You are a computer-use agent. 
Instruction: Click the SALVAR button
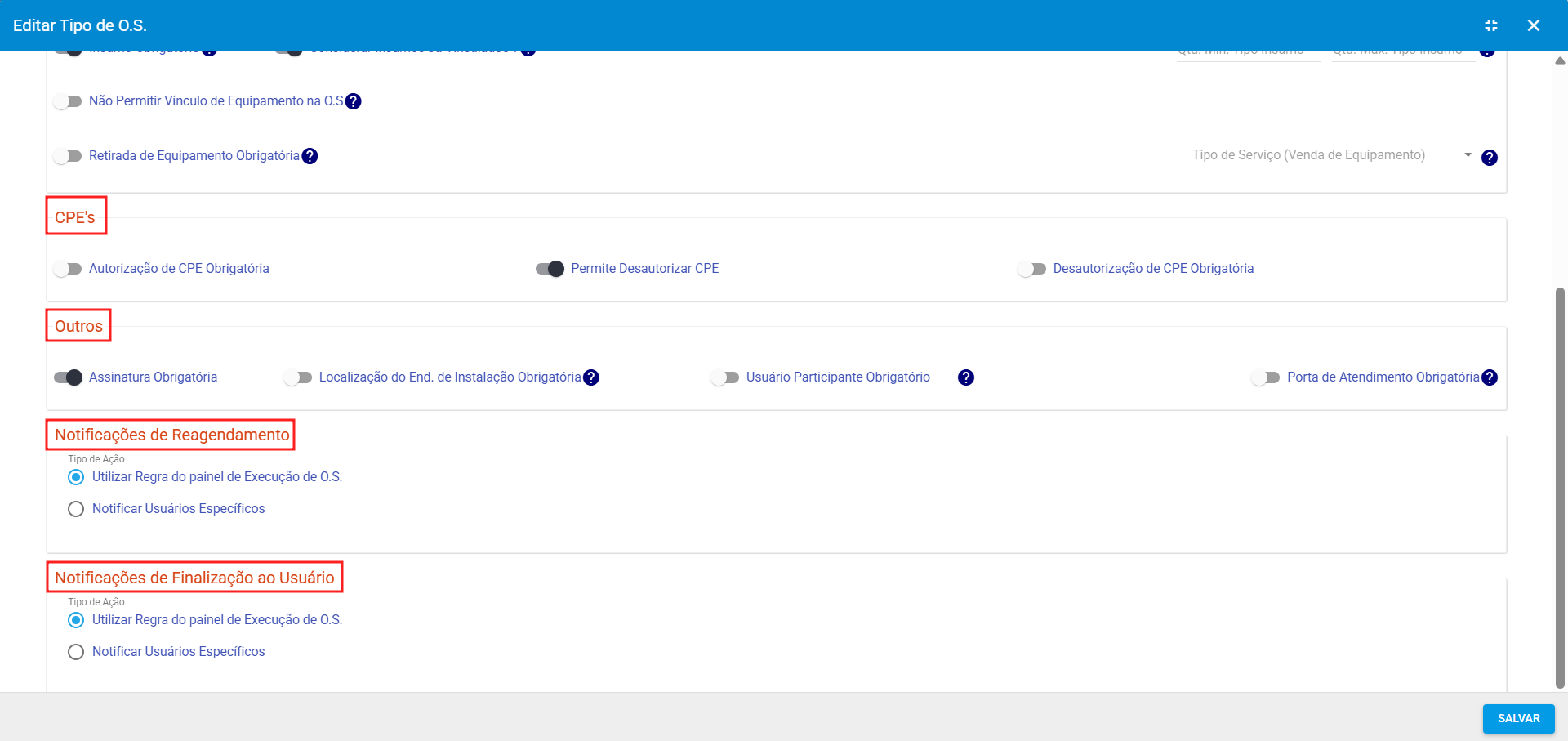click(1517, 718)
